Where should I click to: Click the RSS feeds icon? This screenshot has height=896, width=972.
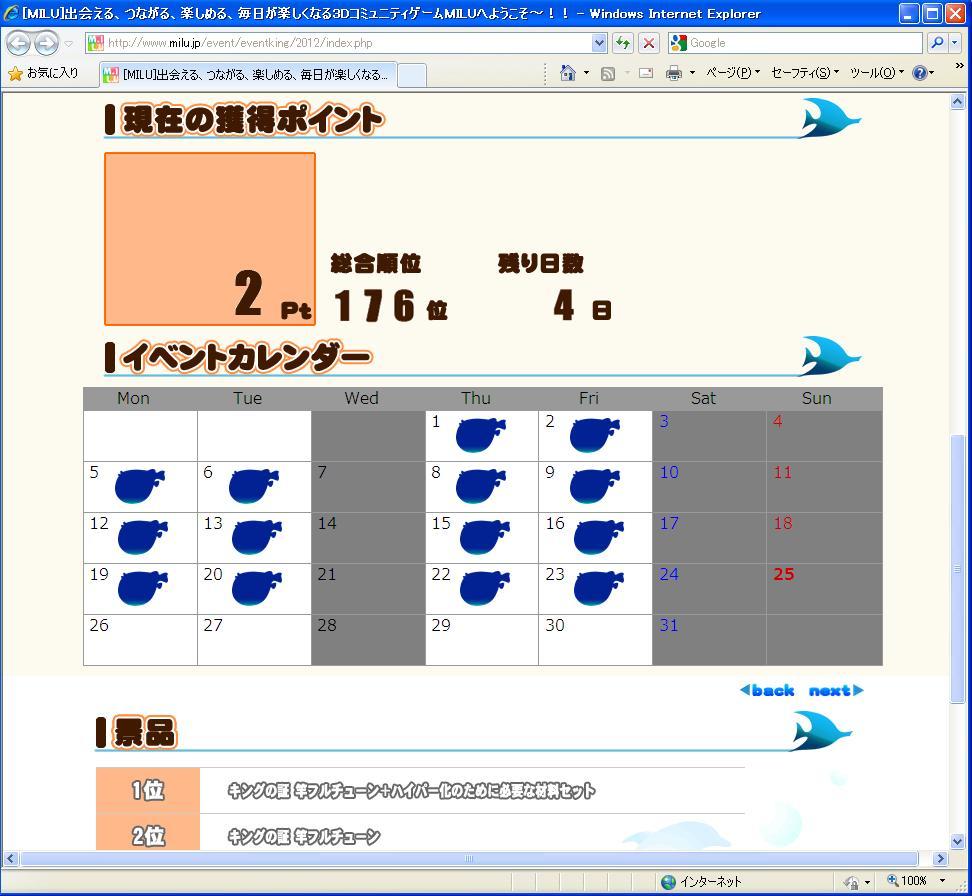(x=608, y=74)
